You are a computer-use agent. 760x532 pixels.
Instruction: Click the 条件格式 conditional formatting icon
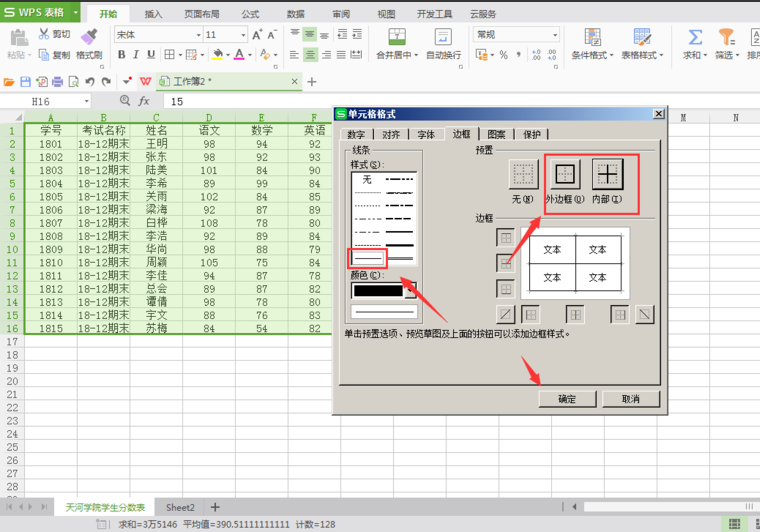pos(593,36)
